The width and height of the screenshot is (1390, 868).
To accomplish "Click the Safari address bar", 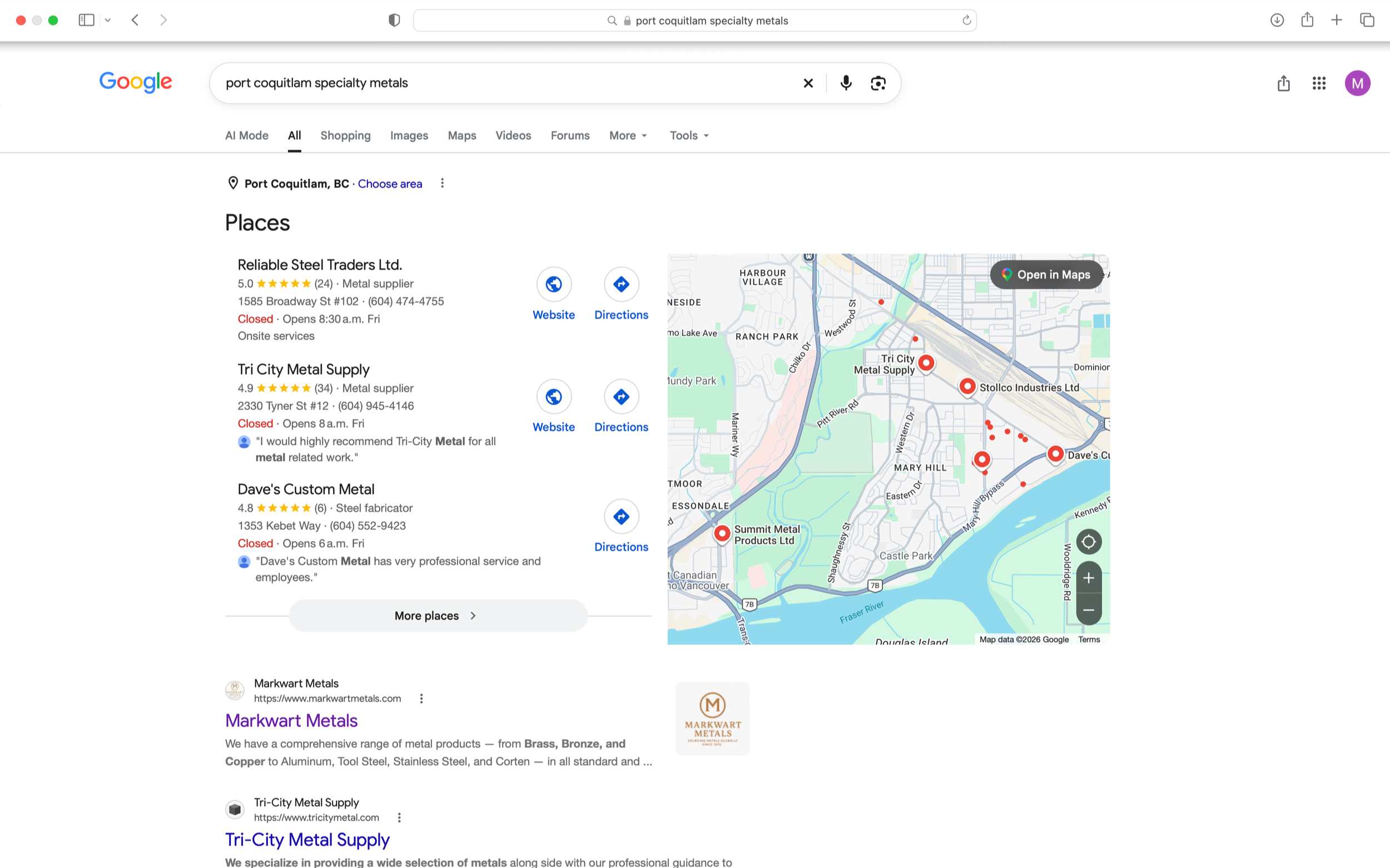I will [694, 21].
